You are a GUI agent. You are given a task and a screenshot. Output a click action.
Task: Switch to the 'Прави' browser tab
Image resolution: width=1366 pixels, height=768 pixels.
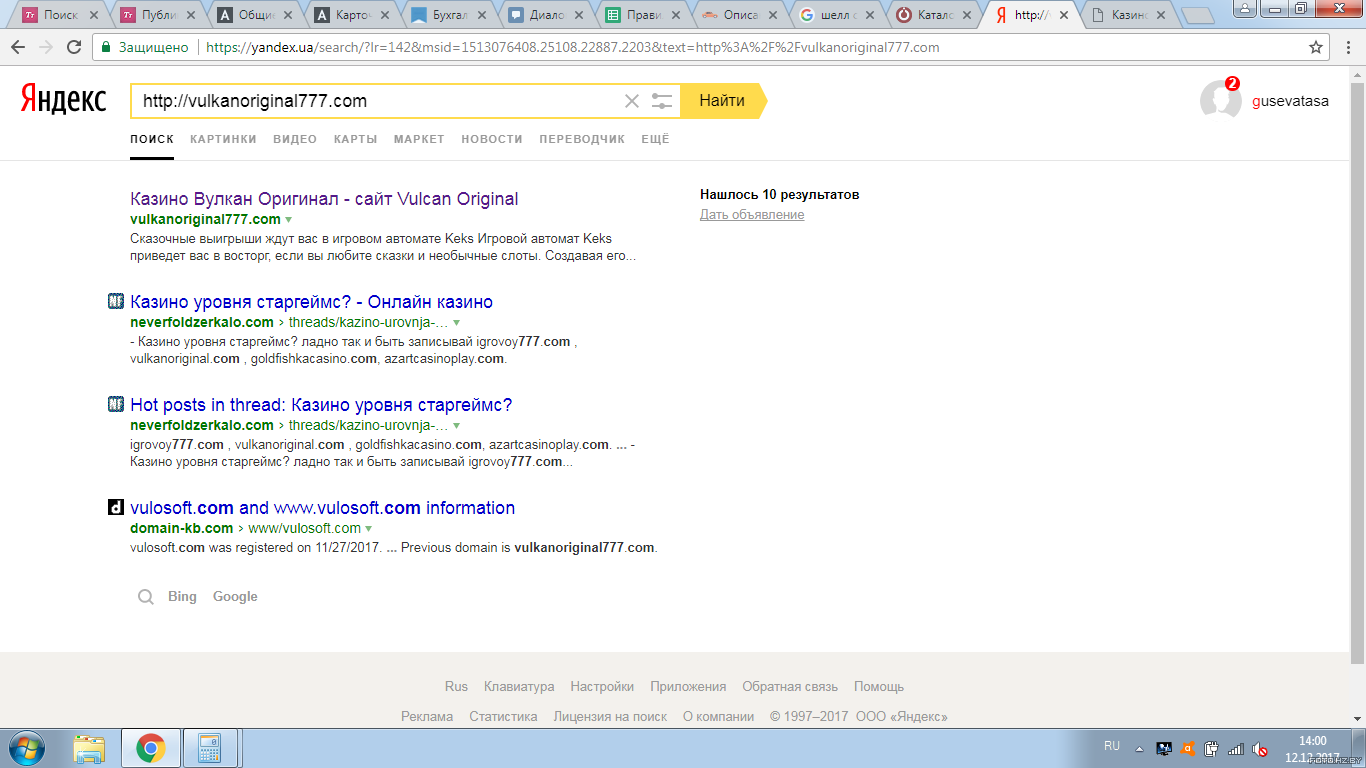pos(642,15)
